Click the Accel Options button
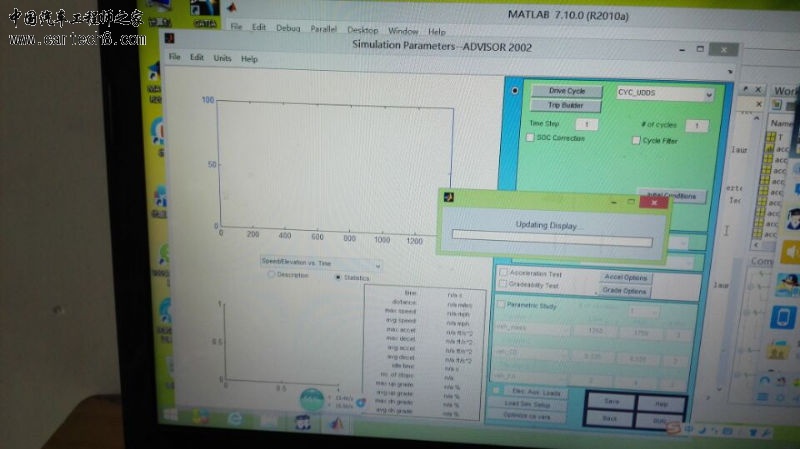Viewport: 800px width, 449px height. (626, 278)
